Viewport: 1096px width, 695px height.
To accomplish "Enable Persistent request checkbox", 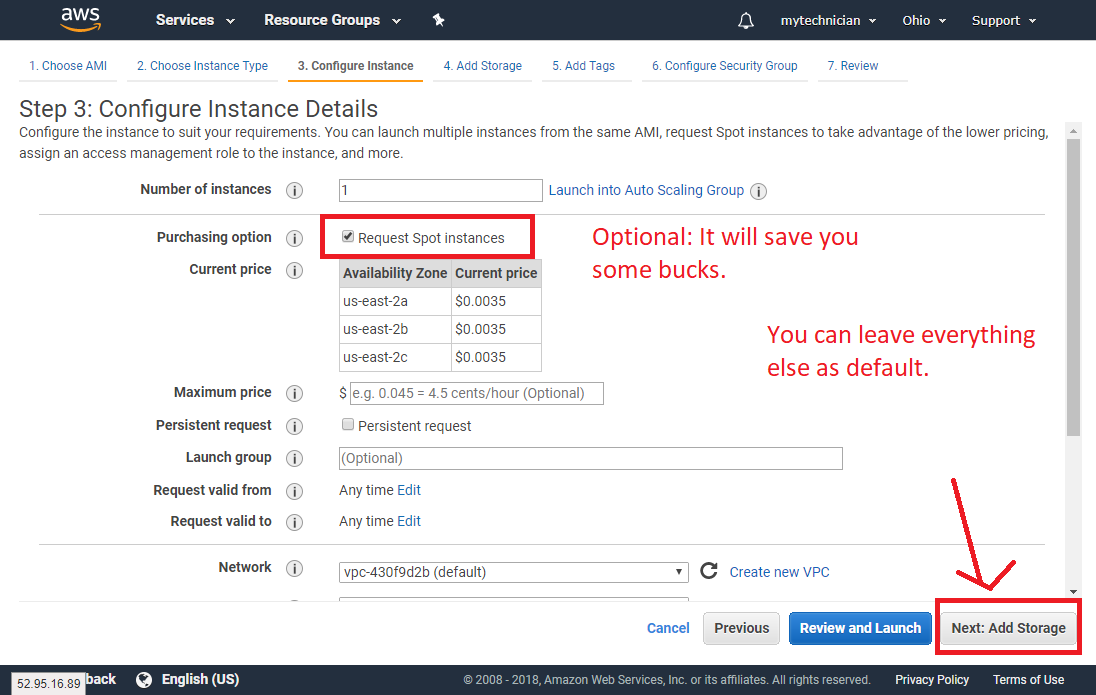I will click(347, 424).
